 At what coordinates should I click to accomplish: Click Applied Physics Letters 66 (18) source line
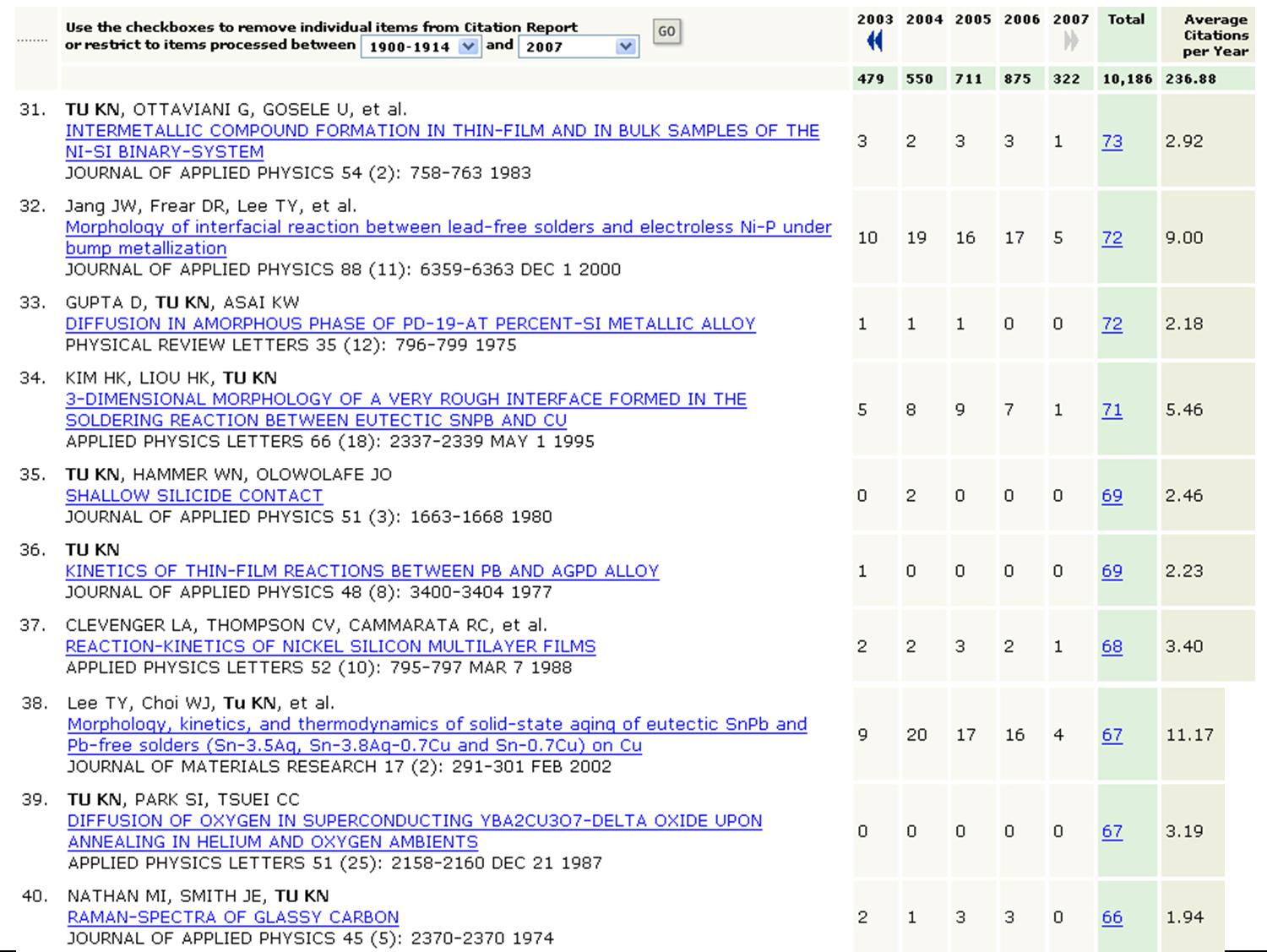pos(329,442)
